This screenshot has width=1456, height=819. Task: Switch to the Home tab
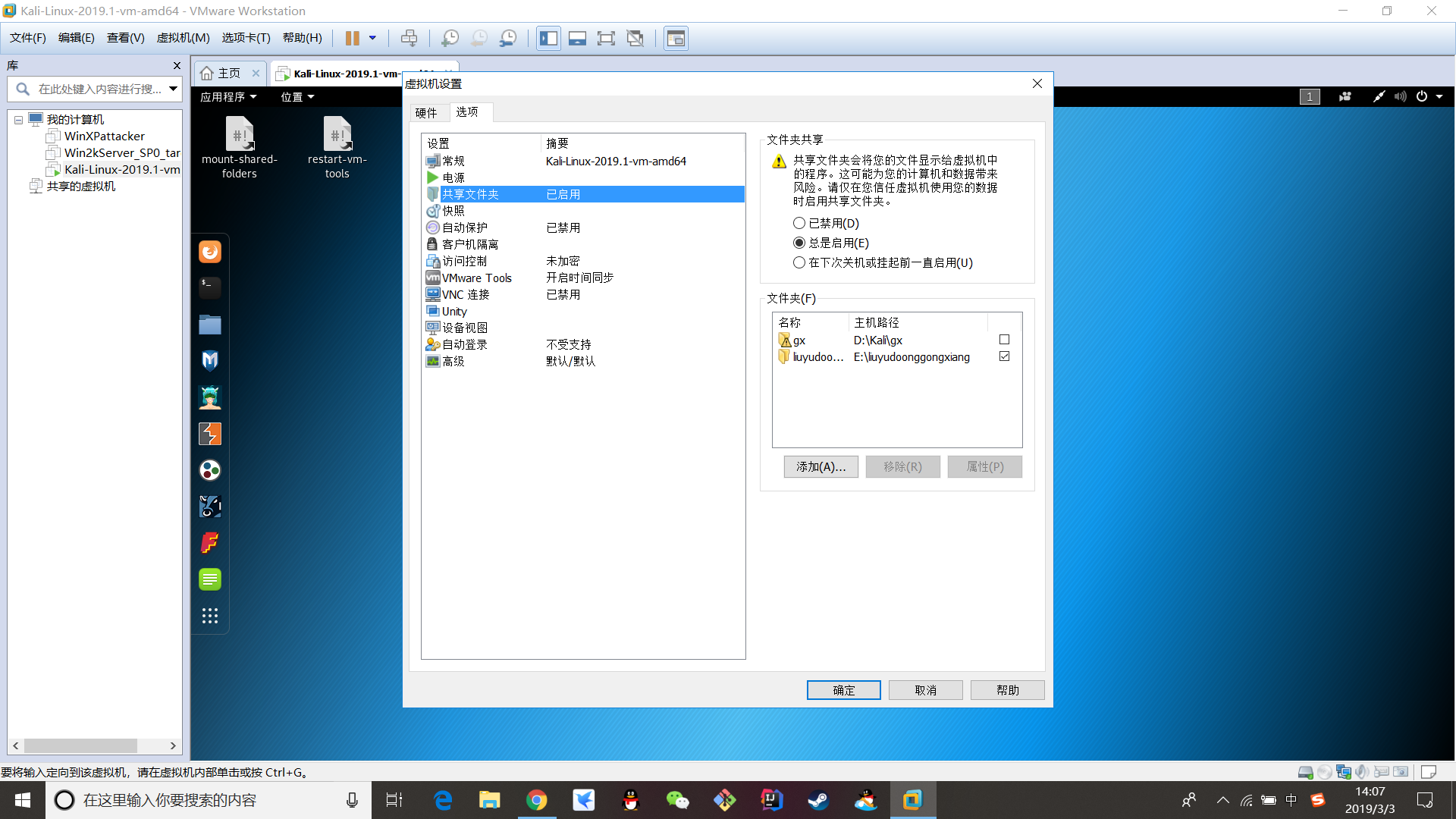pyautogui.click(x=230, y=74)
